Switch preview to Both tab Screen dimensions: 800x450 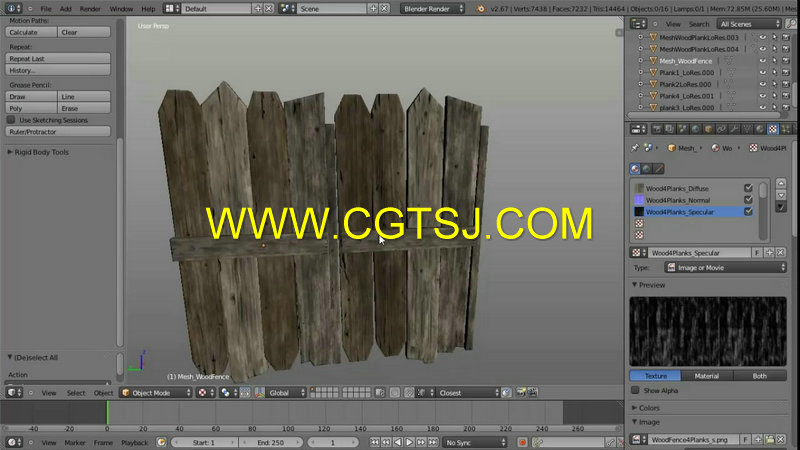[760, 376]
